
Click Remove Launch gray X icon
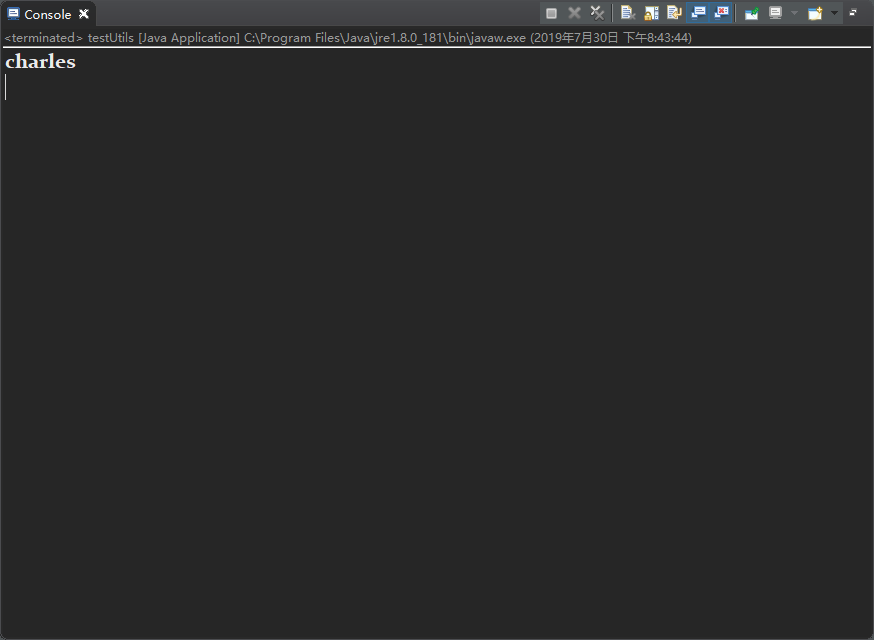pos(574,13)
